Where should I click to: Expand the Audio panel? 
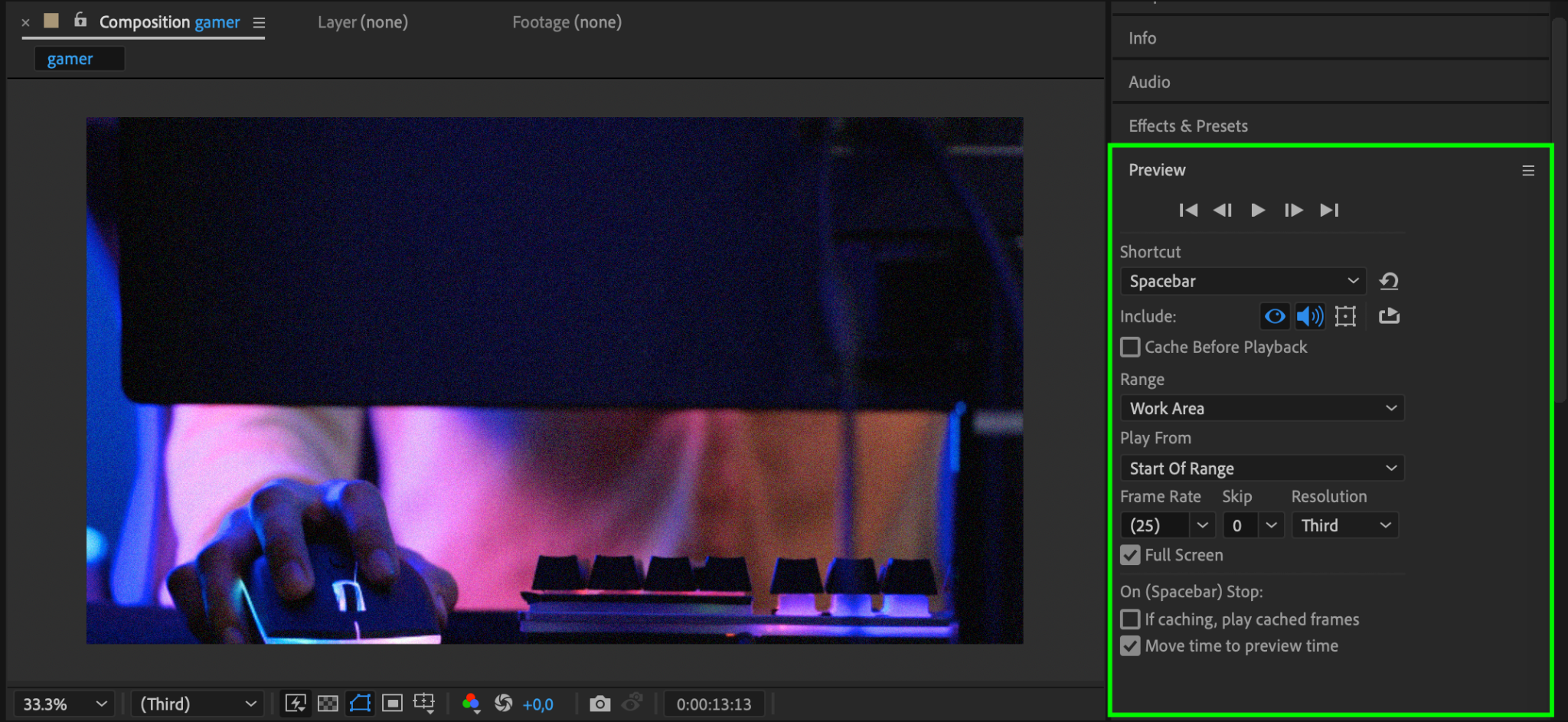point(1149,82)
